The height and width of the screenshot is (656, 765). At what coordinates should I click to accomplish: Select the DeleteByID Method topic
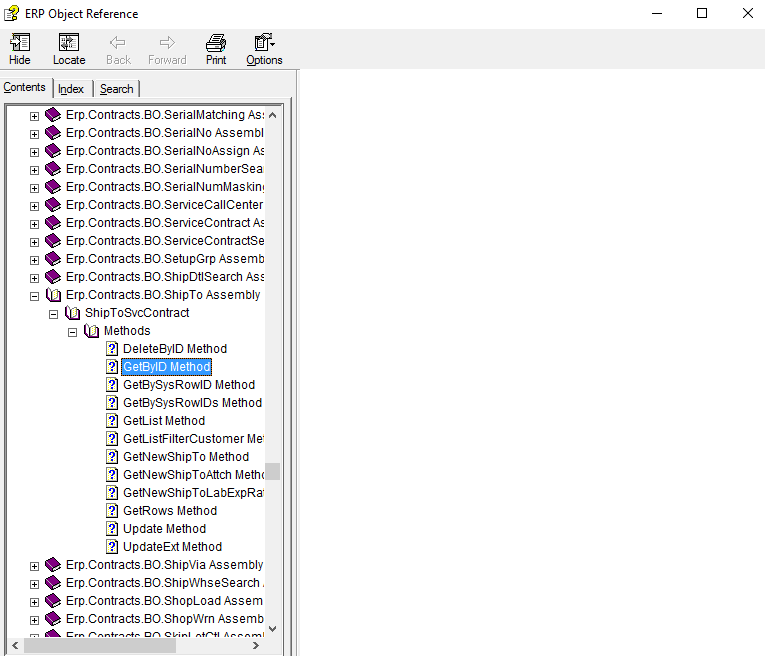(x=175, y=349)
